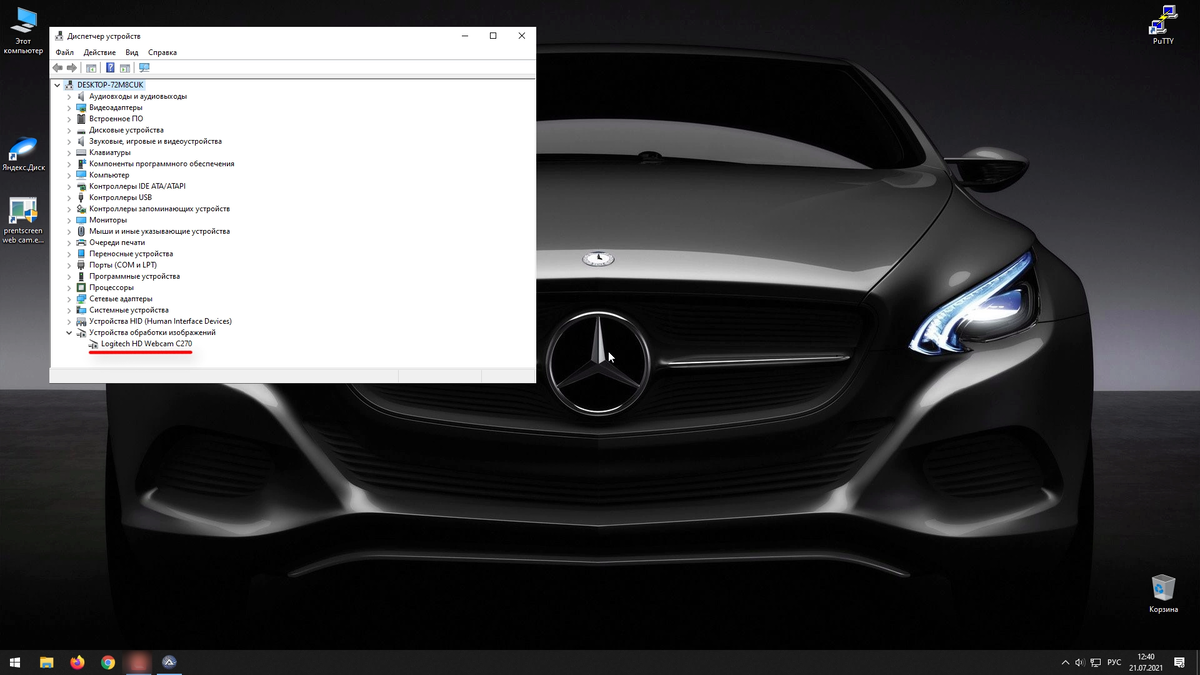This screenshot has width=1200, height=675.
Task: Expand the Порты (COM и LPT) node
Action: click(69, 265)
